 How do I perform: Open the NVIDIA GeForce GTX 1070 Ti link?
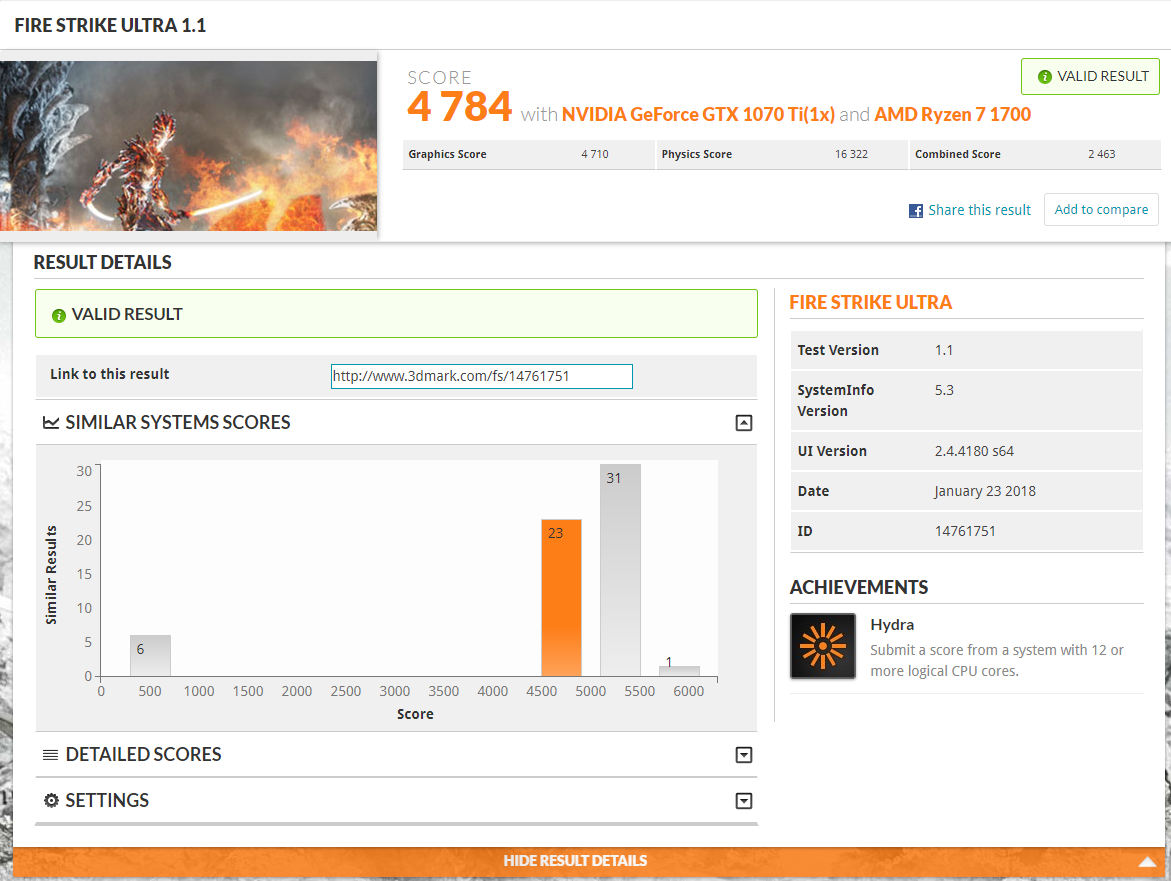pos(698,114)
